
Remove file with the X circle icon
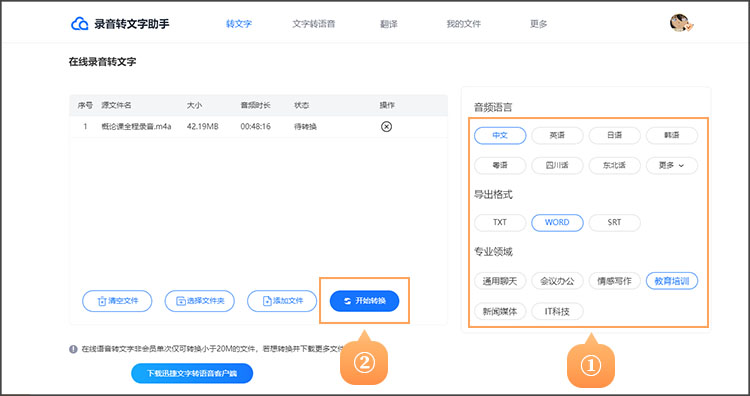[x=386, y=127]
